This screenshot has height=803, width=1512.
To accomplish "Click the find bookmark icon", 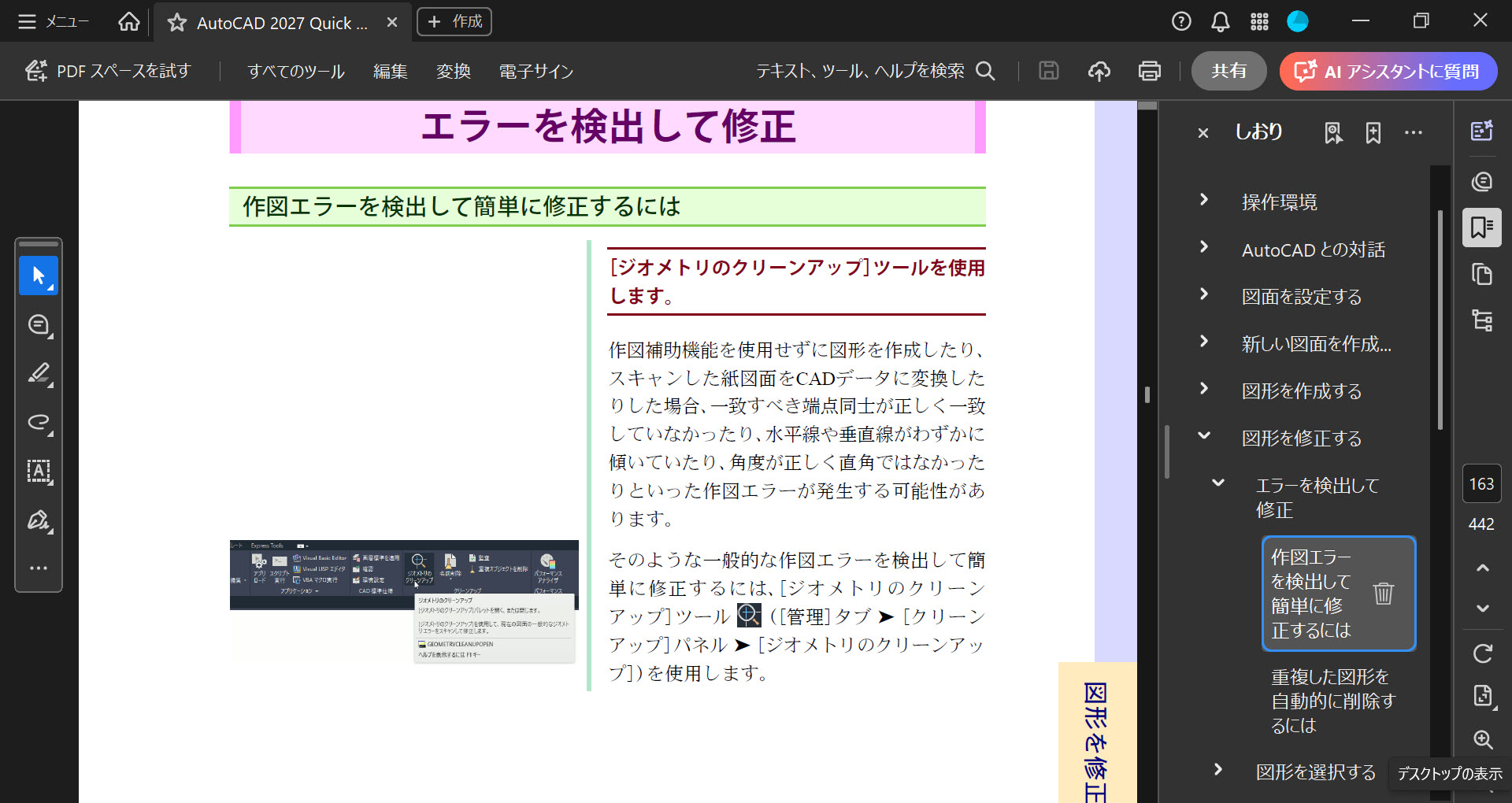I will click(x=1333, y=133).
